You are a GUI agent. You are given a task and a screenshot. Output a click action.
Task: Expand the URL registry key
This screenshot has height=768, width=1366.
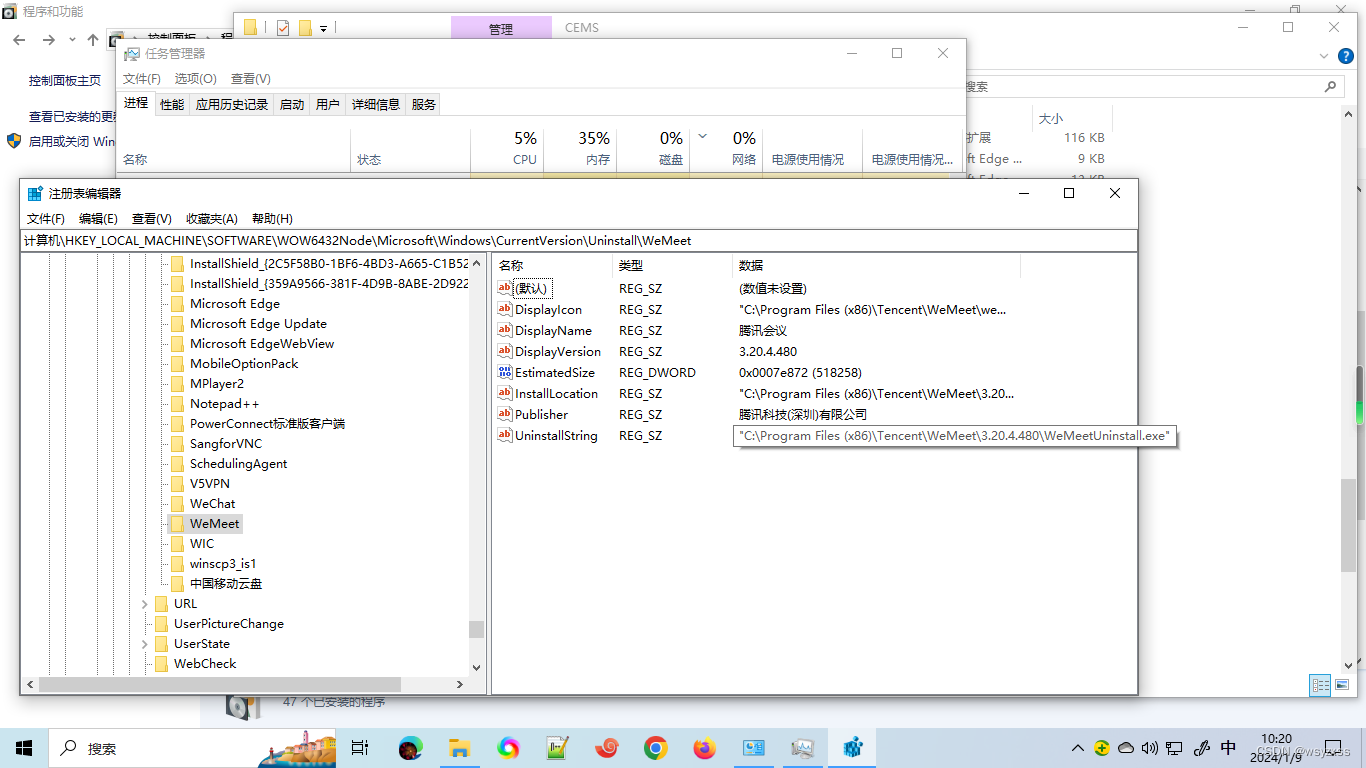click(145, 604)
